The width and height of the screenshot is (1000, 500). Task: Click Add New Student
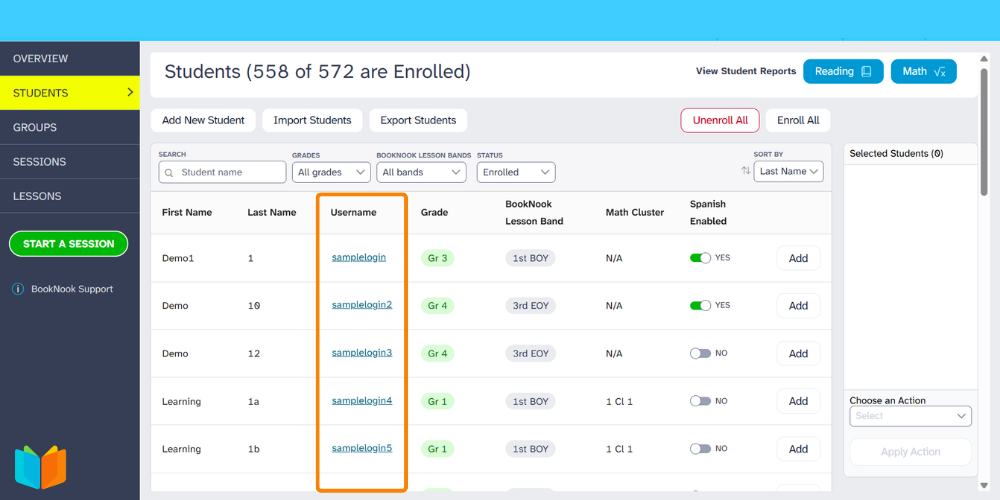[x=203, y=120]
